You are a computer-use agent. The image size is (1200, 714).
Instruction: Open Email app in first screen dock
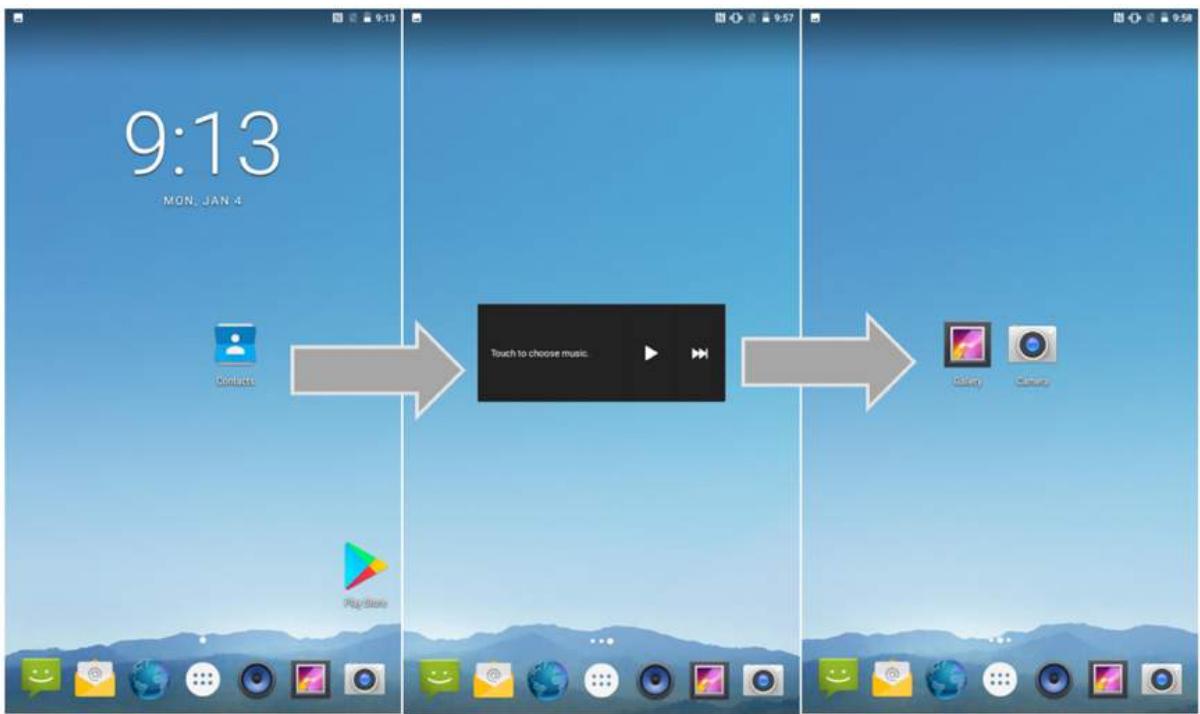[95, 680]
